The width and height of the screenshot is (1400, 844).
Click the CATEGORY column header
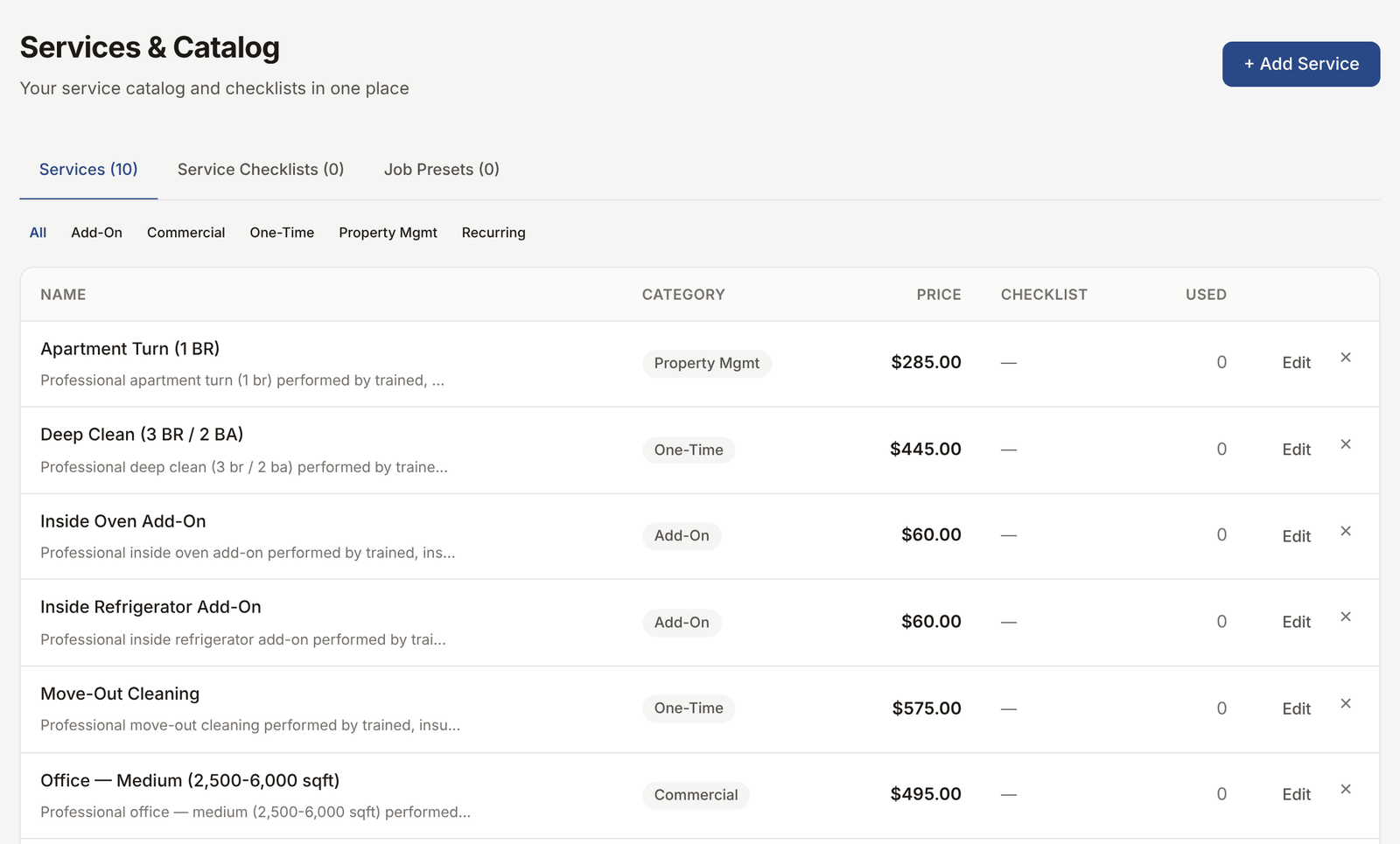683,295
